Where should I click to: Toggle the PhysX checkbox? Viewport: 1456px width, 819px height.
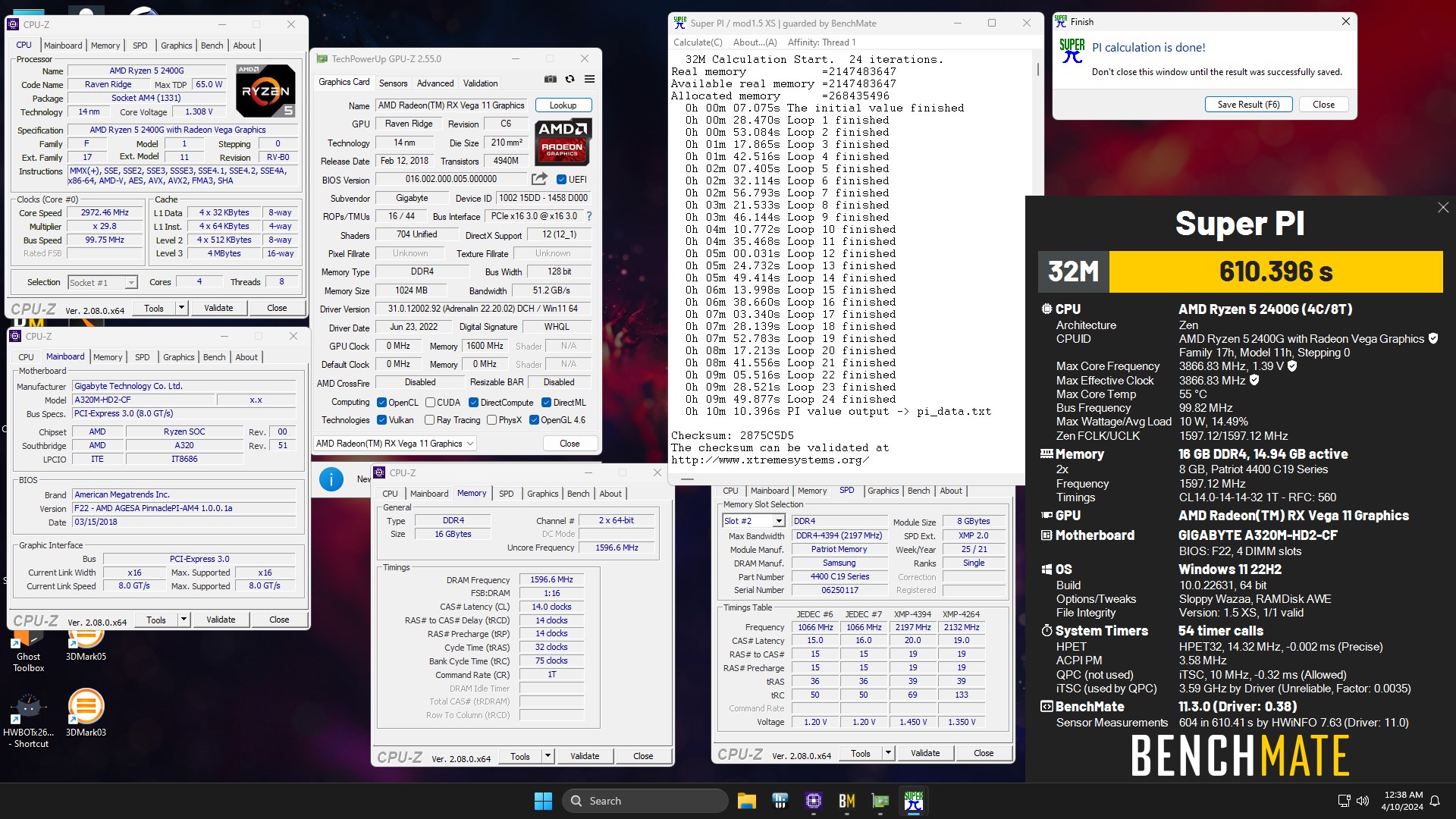coord(491,420)
